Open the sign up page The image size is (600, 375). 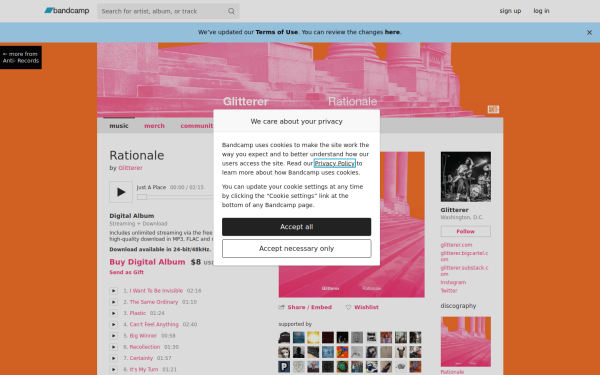tap(510, 11)
